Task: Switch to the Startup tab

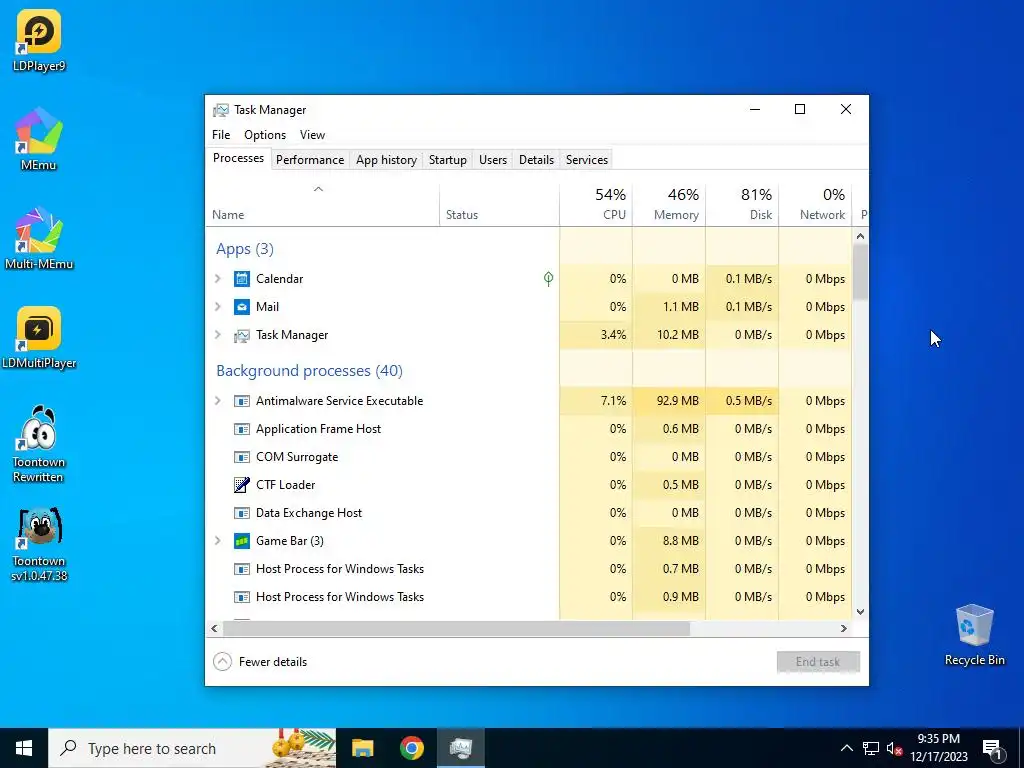Action: pyautogui.click(x=447, y=160)
